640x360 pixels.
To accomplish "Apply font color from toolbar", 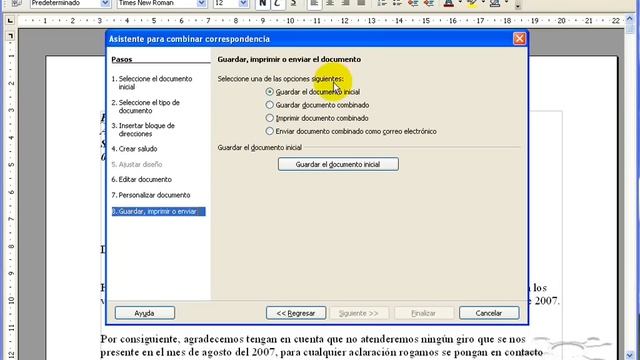I will [449, 4].
